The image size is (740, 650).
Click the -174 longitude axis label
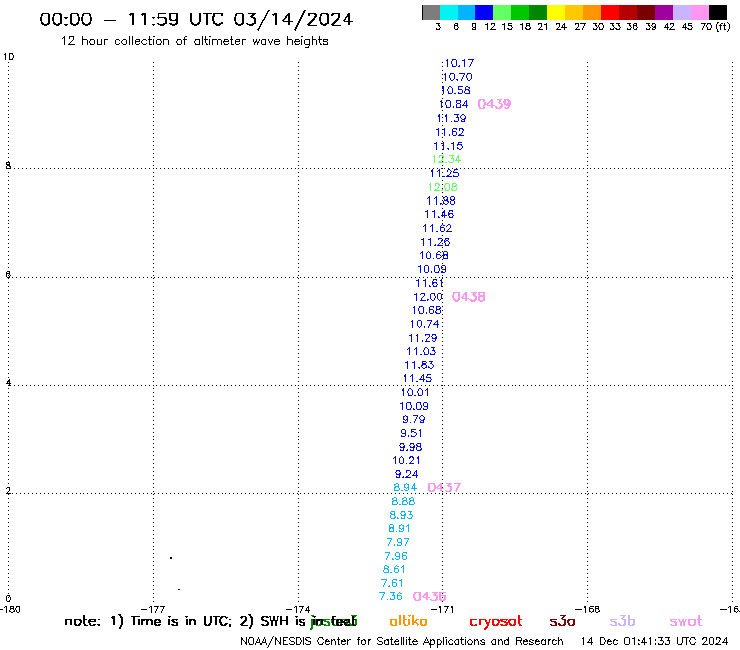coord(298,609)
